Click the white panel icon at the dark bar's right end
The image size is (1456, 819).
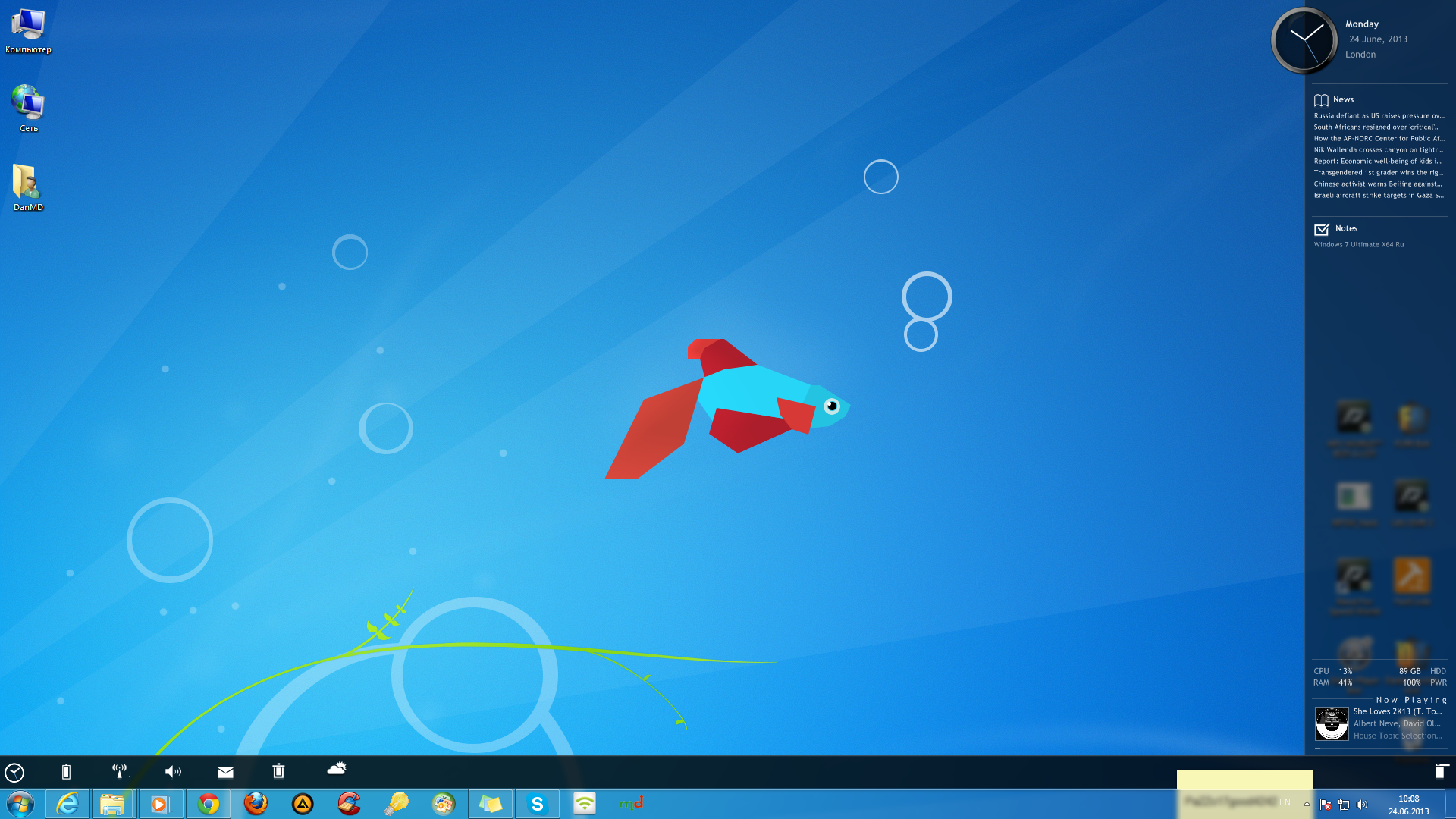(x=1441, y=771)
